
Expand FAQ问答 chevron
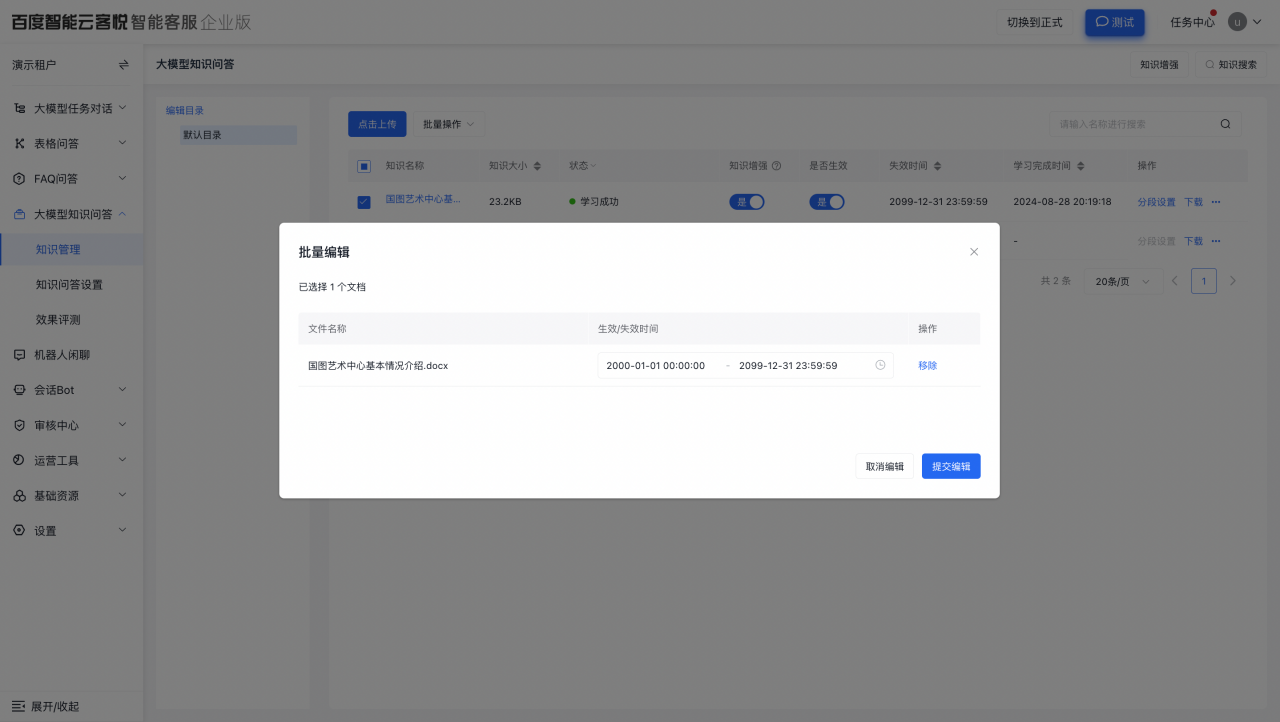coord(122,179)
